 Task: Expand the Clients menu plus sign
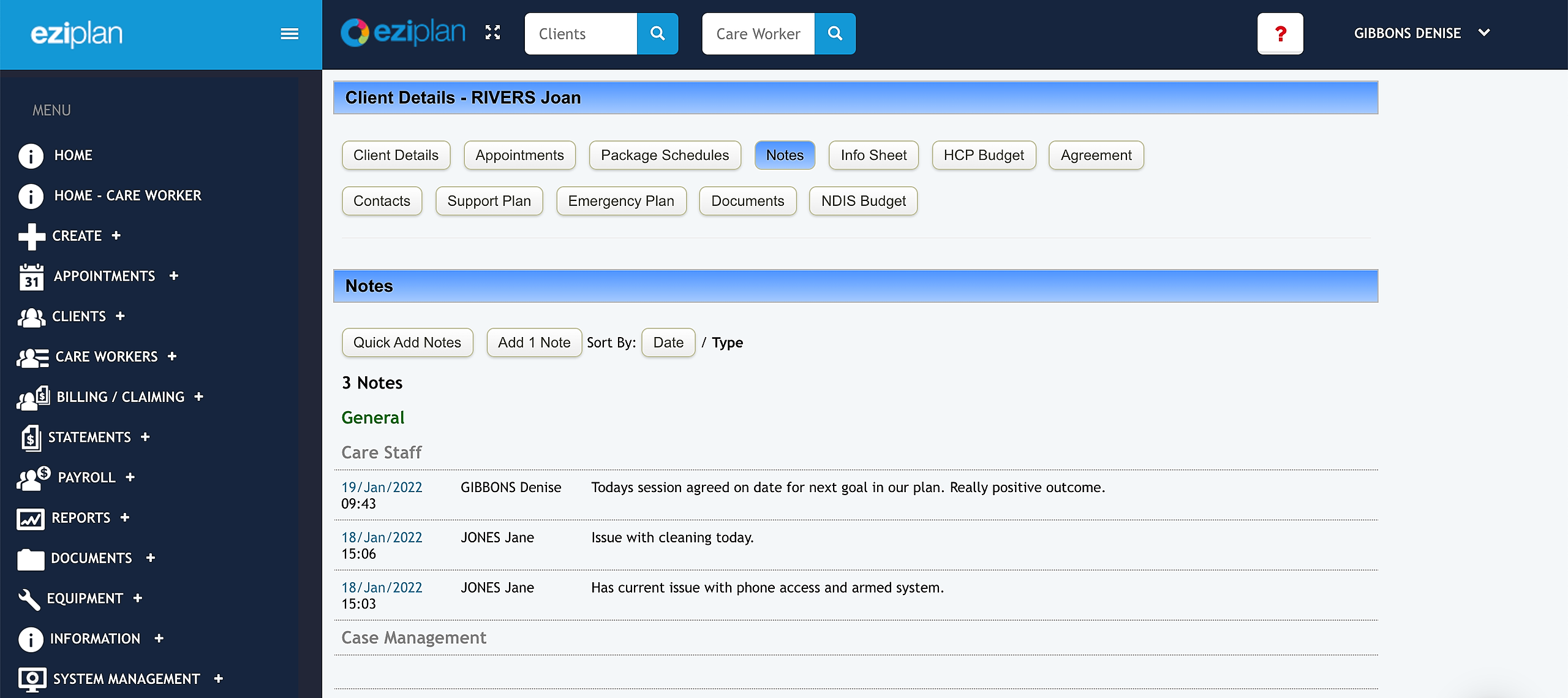click(x=120, y=316)
